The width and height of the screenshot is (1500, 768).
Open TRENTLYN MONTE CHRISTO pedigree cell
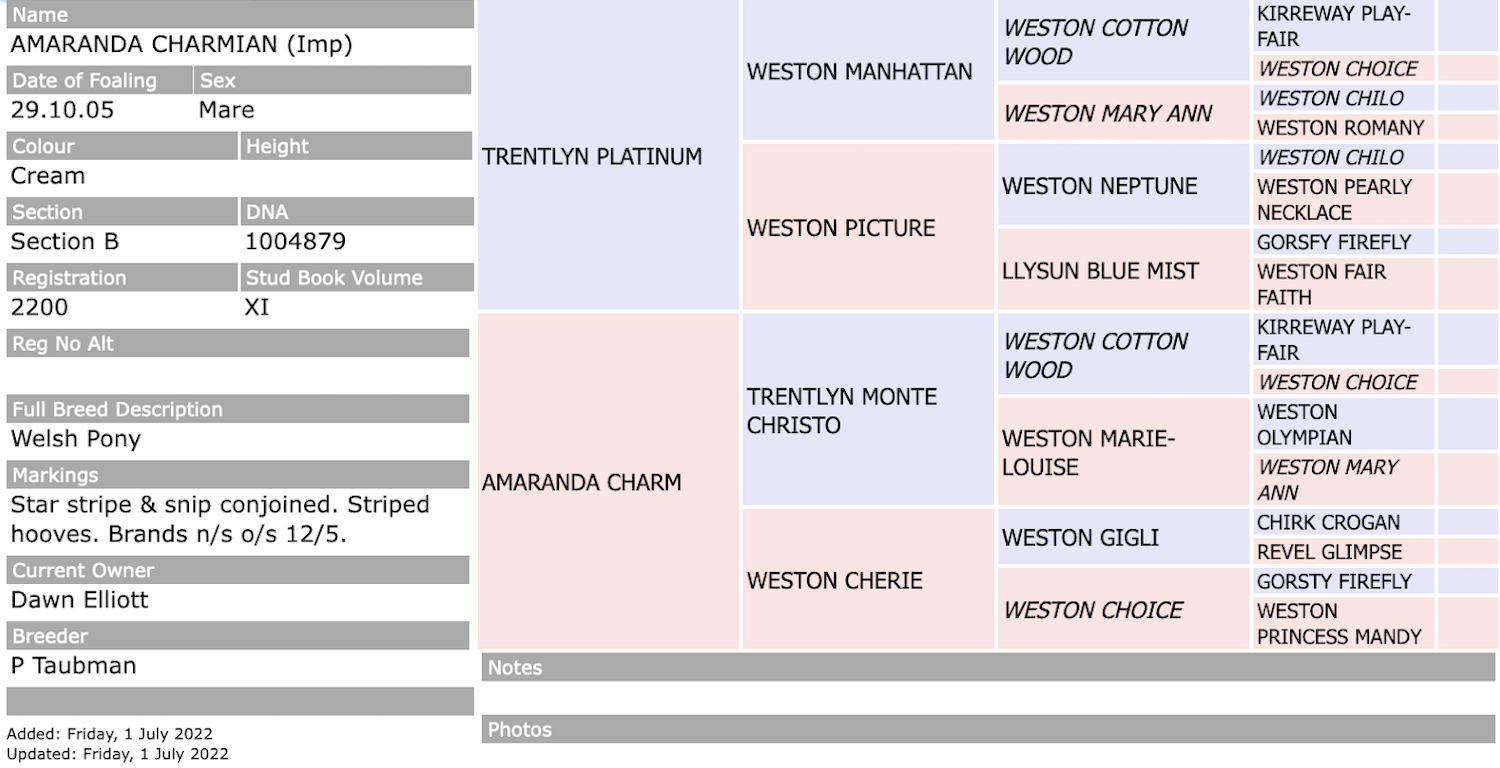tap(842, 410)
